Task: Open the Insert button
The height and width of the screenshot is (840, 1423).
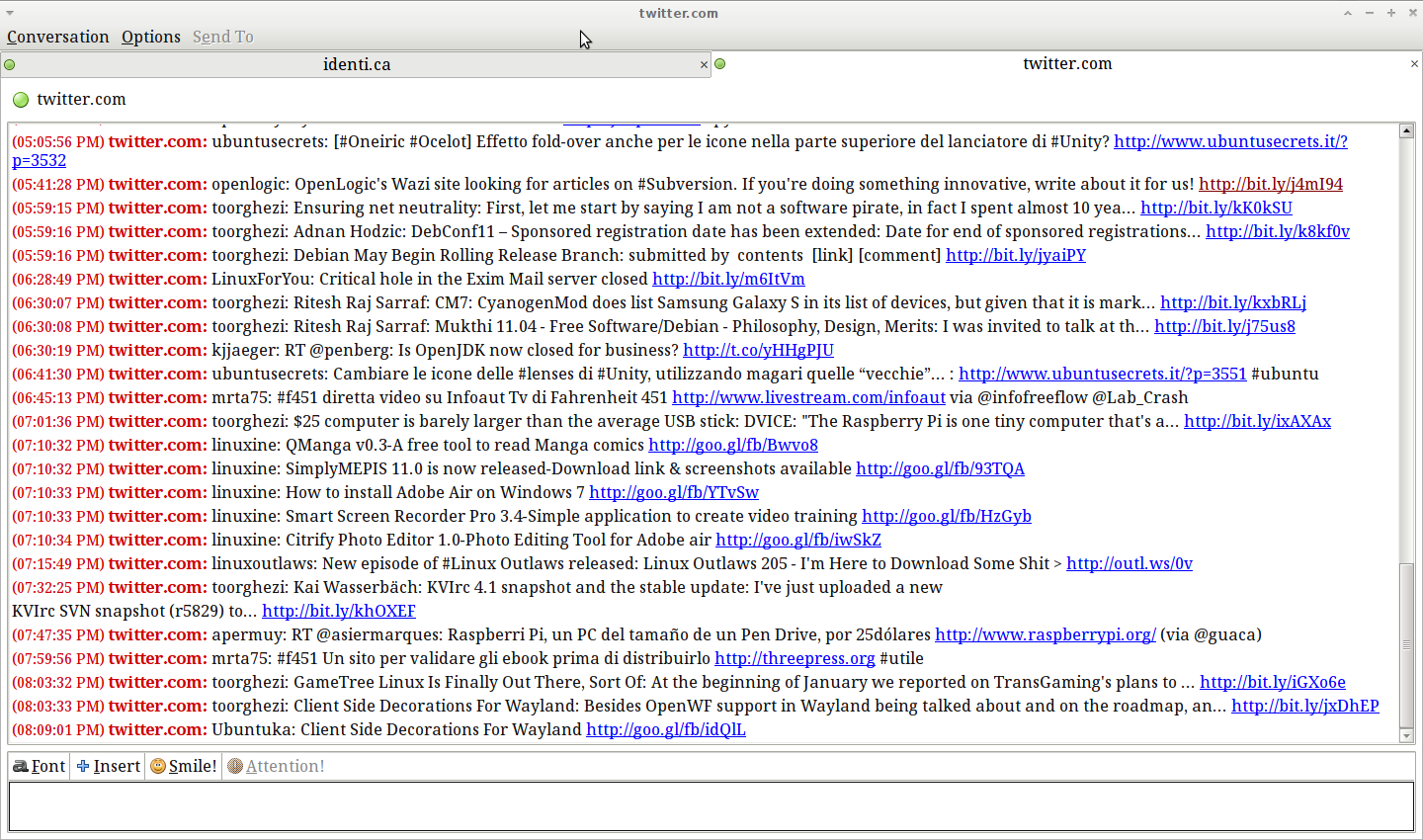Action: (109, 766)
